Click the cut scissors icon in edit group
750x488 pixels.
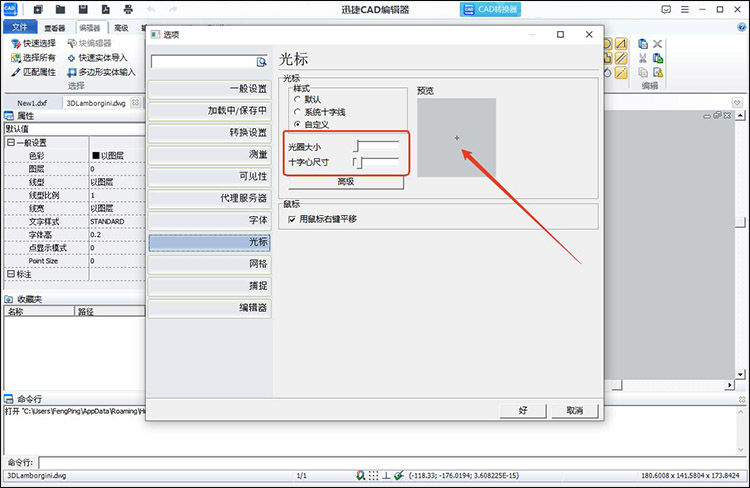(x=643, y=58)
